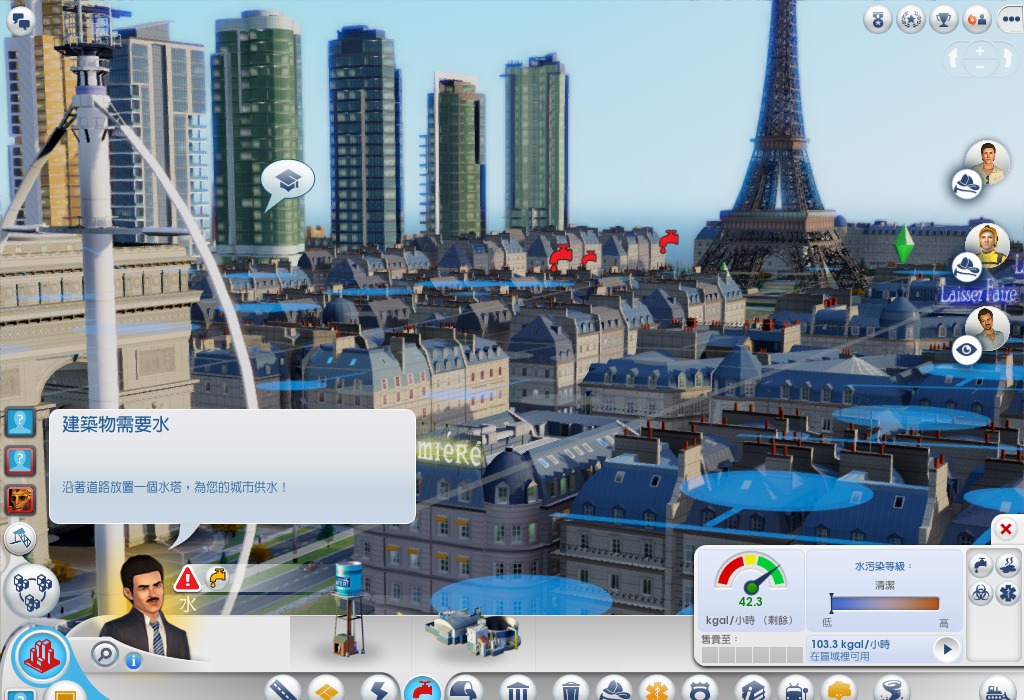Open the Mass transit bus menu
1024x700 pixels.
795,688
